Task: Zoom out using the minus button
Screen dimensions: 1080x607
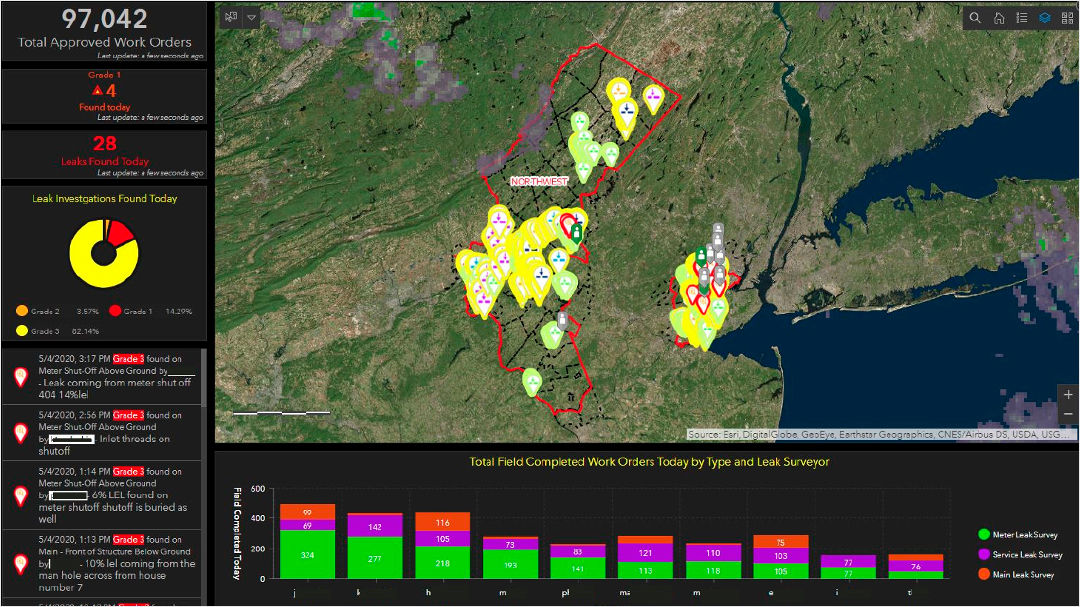Action: coord(1068,413)
